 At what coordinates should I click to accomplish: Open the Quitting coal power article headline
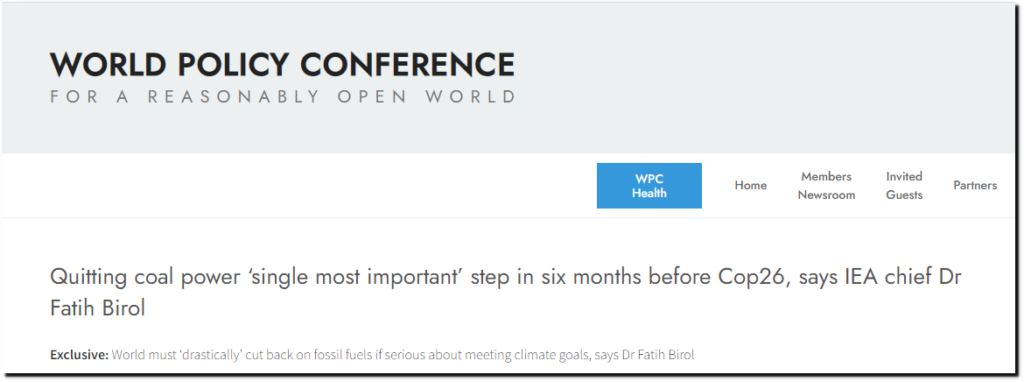pos(505,292)
